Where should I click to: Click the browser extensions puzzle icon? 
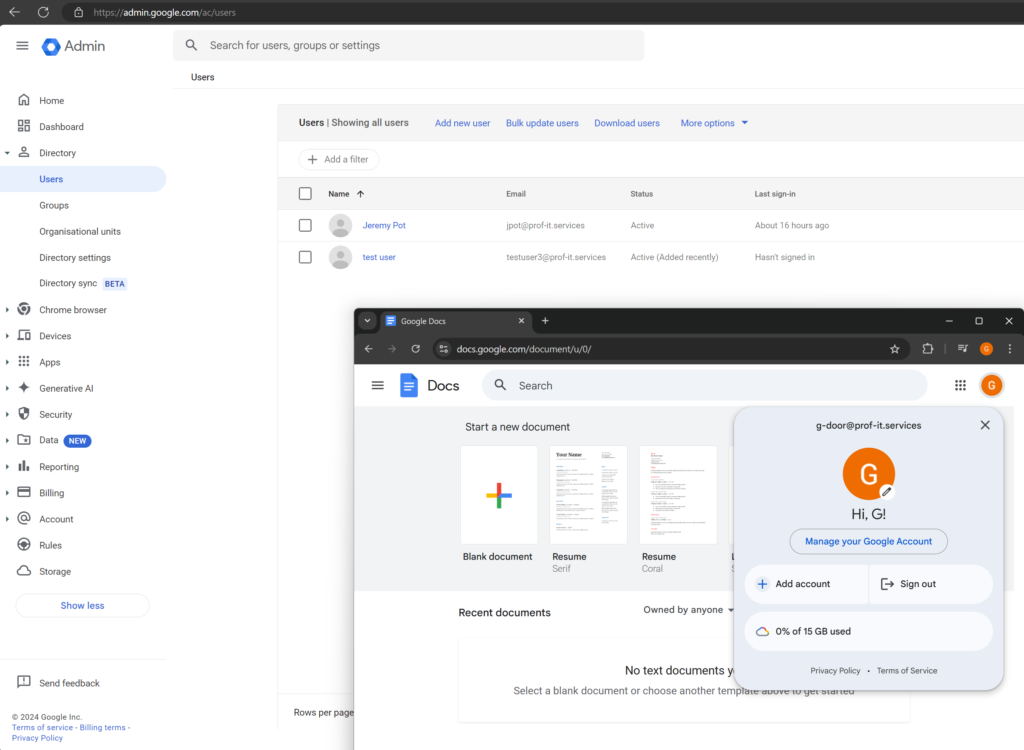point(928,349)
